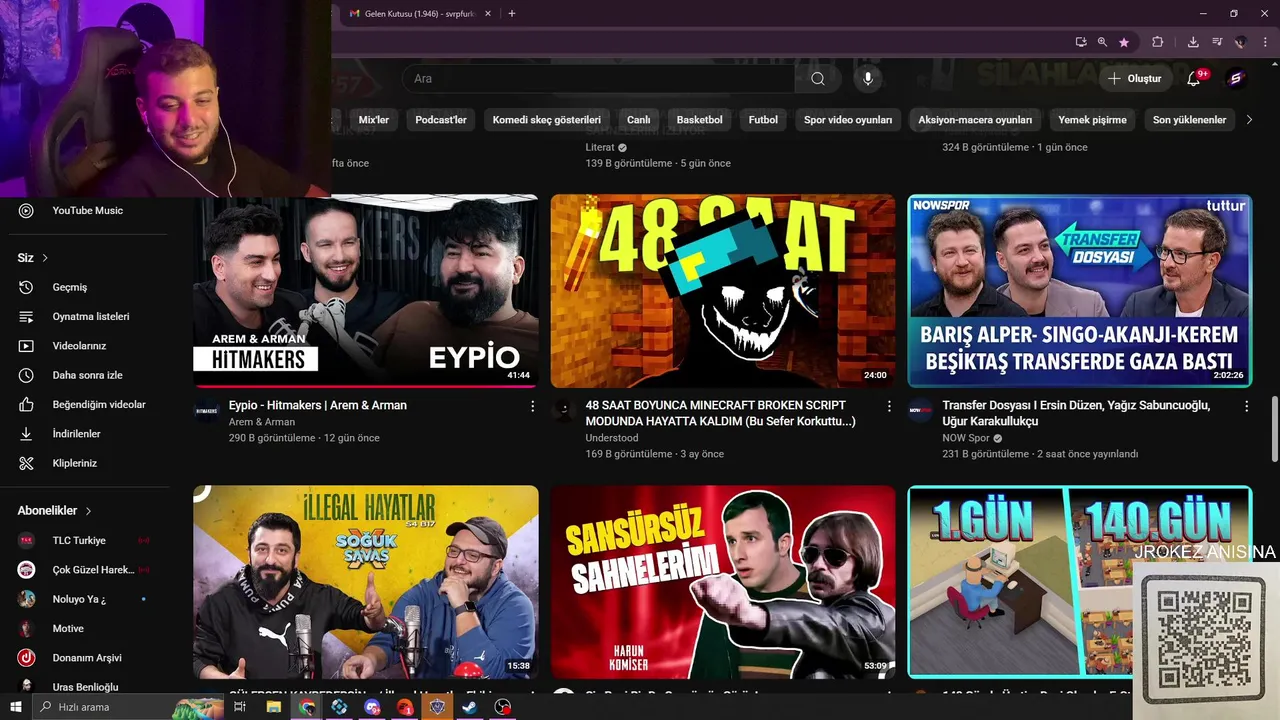Select the Yemek pişirme chip
Image resolution: width=1280 pixels, height=720 pixels.
1092,120
